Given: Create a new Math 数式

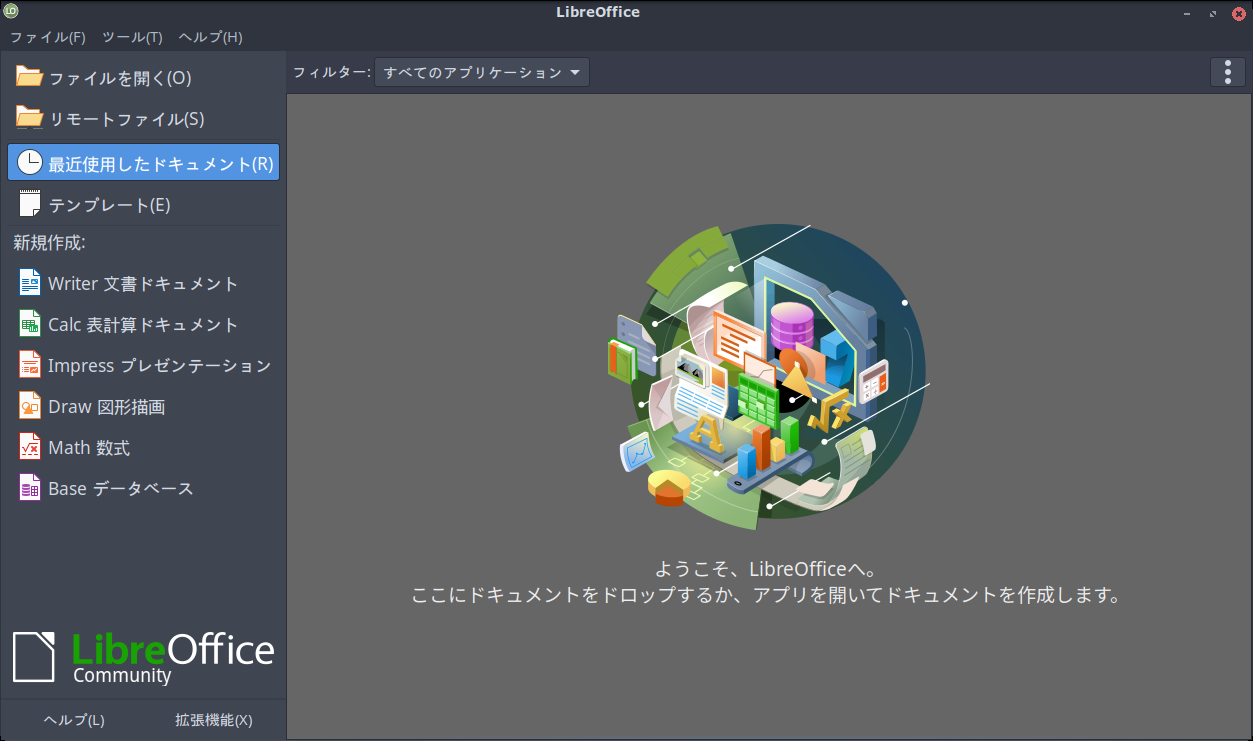Looking at the screenshot, I should click(143, 448).
